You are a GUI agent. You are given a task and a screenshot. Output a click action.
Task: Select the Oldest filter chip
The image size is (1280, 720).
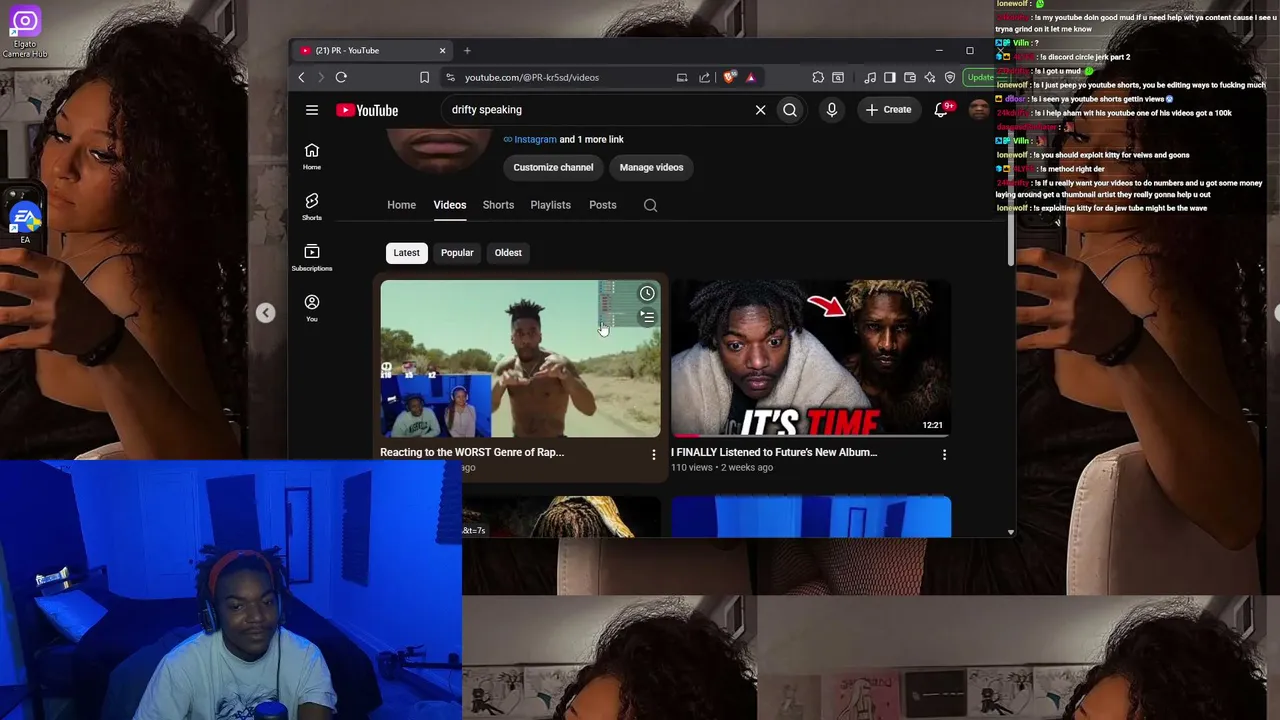tap(508, 253)
